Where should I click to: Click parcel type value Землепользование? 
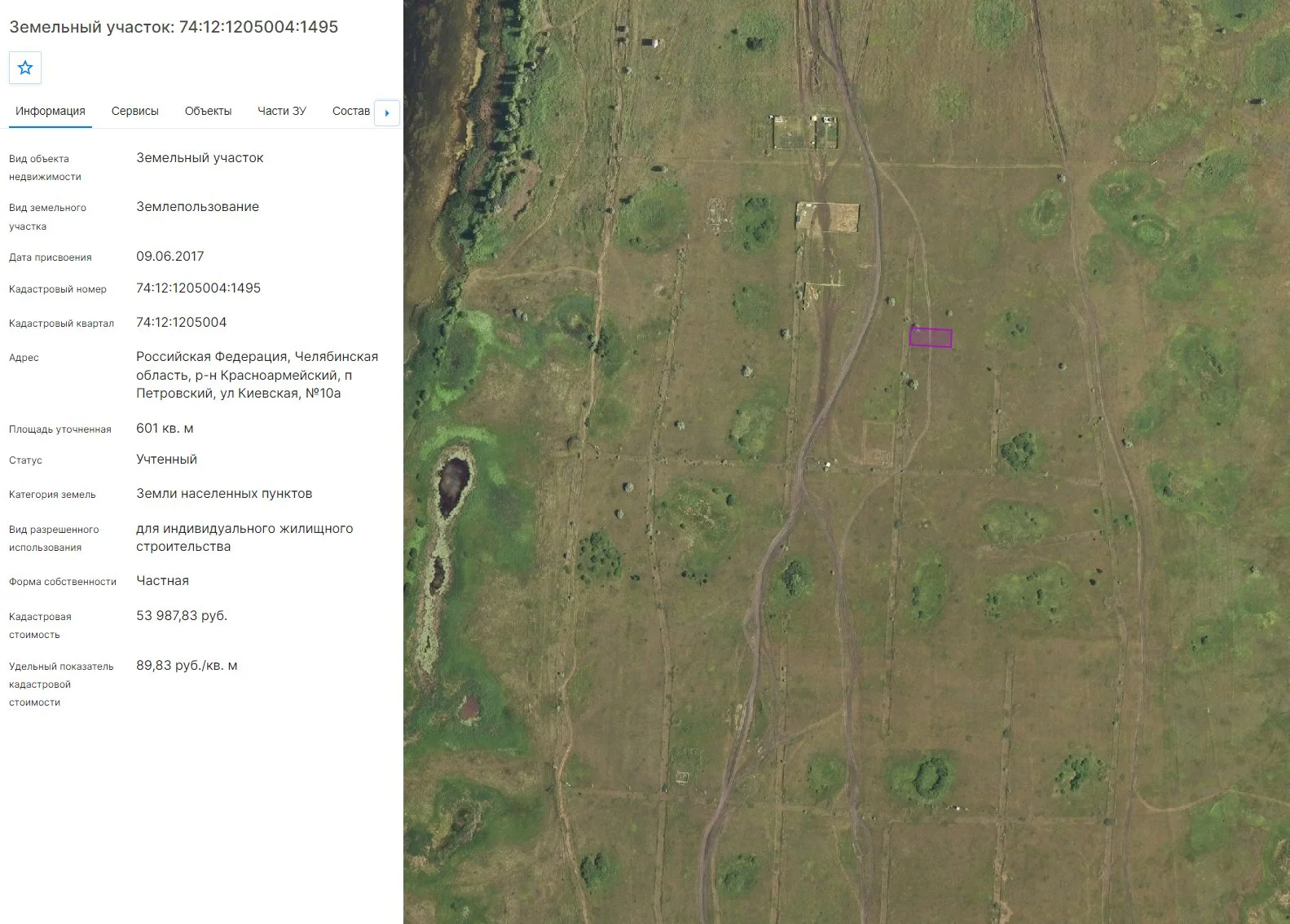(x=197, y=207)
